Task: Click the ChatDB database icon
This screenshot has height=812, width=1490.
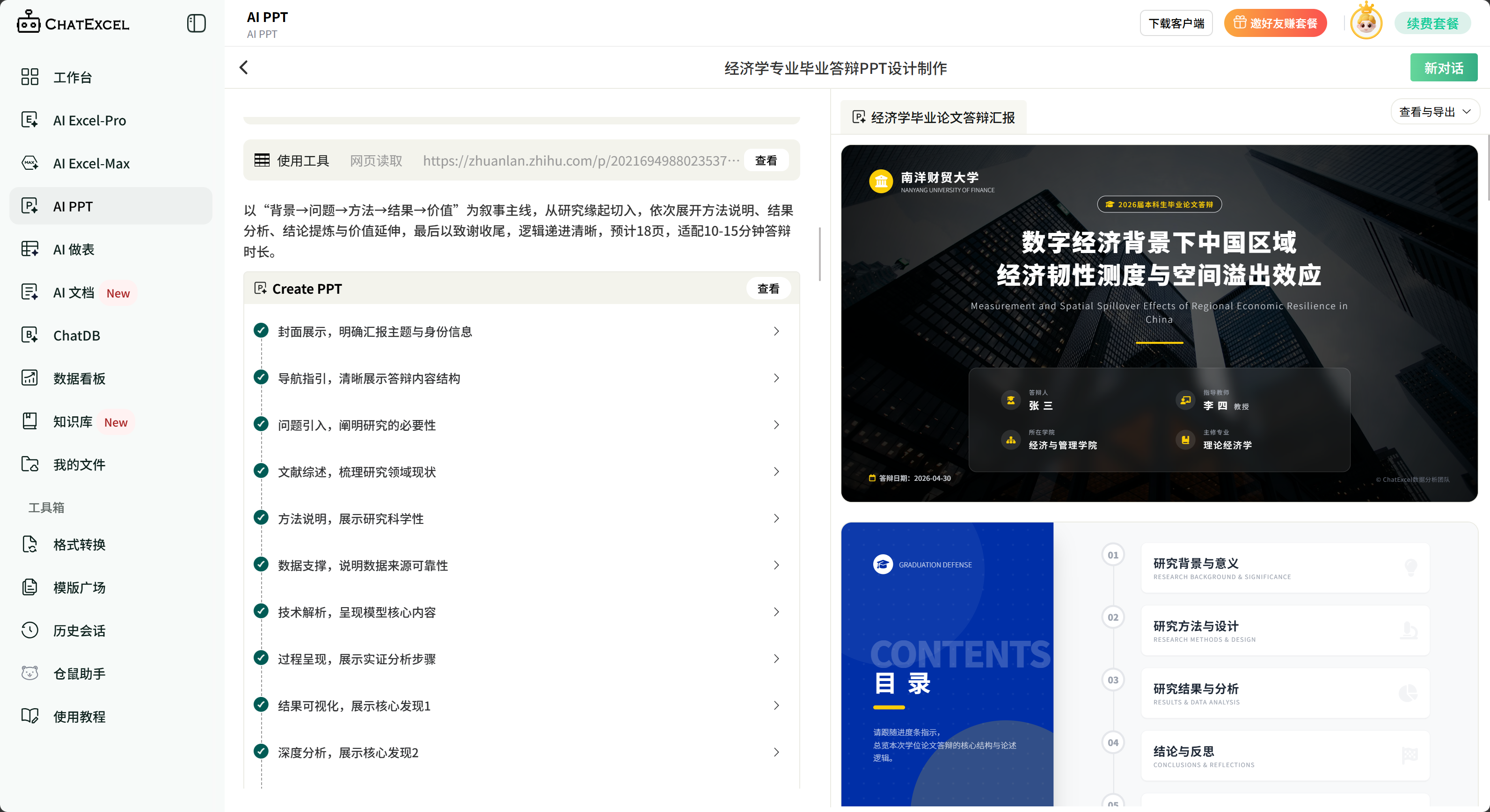Action: coord(29,335)
